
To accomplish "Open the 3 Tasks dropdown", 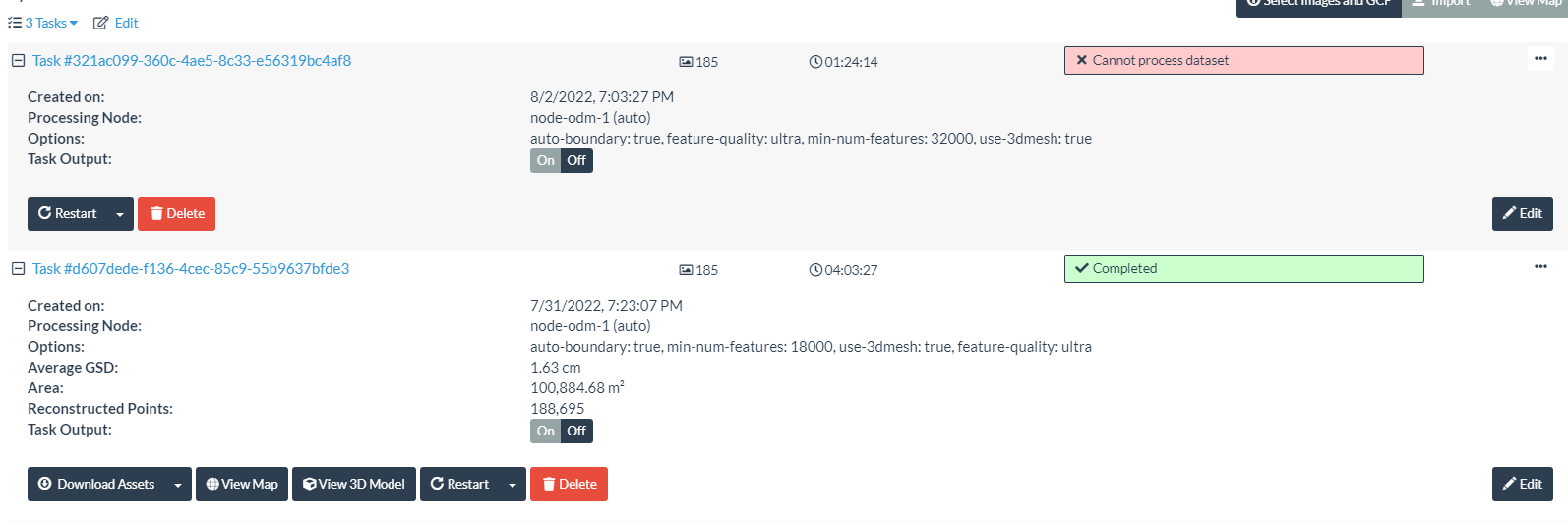I will pyautogui.click(x=44, y=23).
